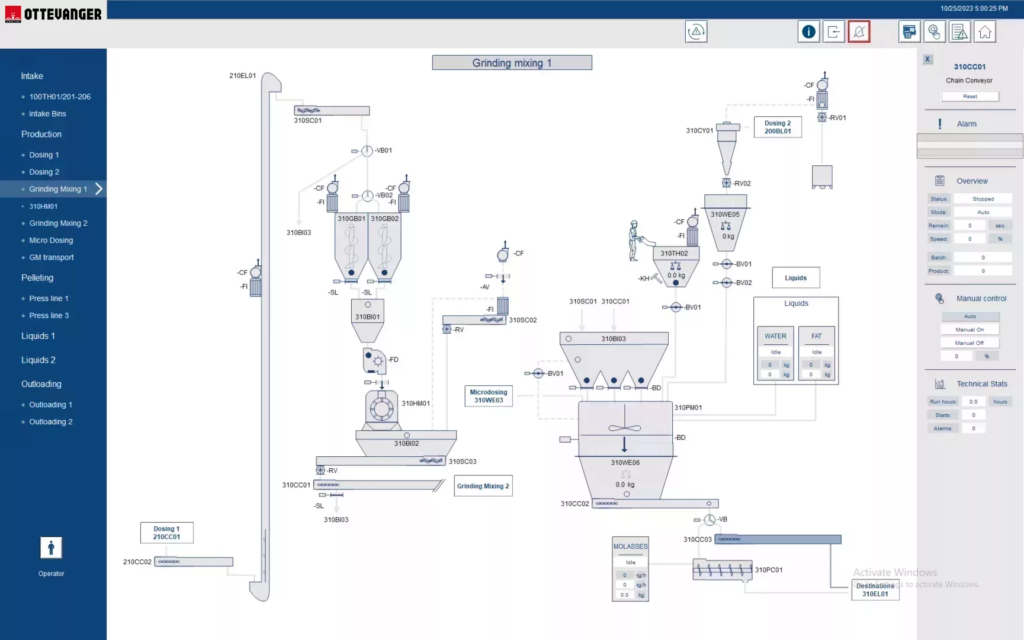
Task: Click the Operator user icon
Action: 51,548
